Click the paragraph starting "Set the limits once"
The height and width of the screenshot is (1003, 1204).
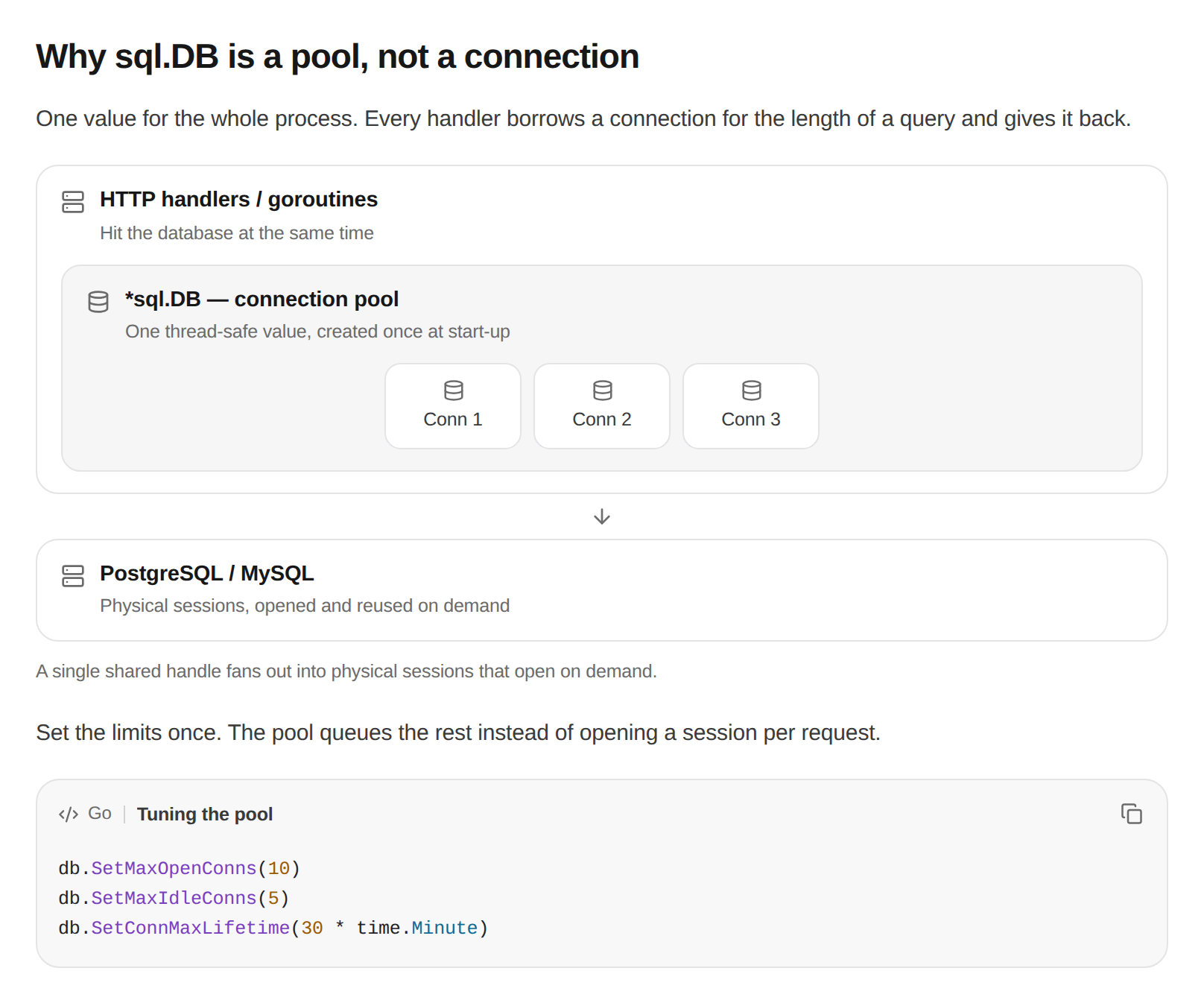458,733
